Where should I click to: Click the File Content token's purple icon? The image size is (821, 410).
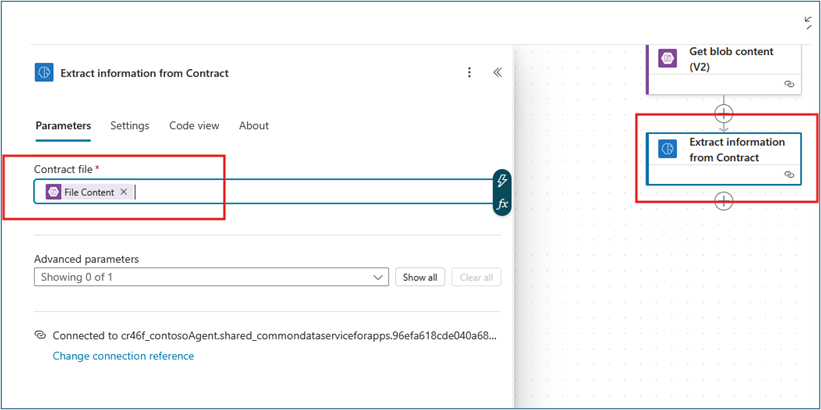(53, 192)
